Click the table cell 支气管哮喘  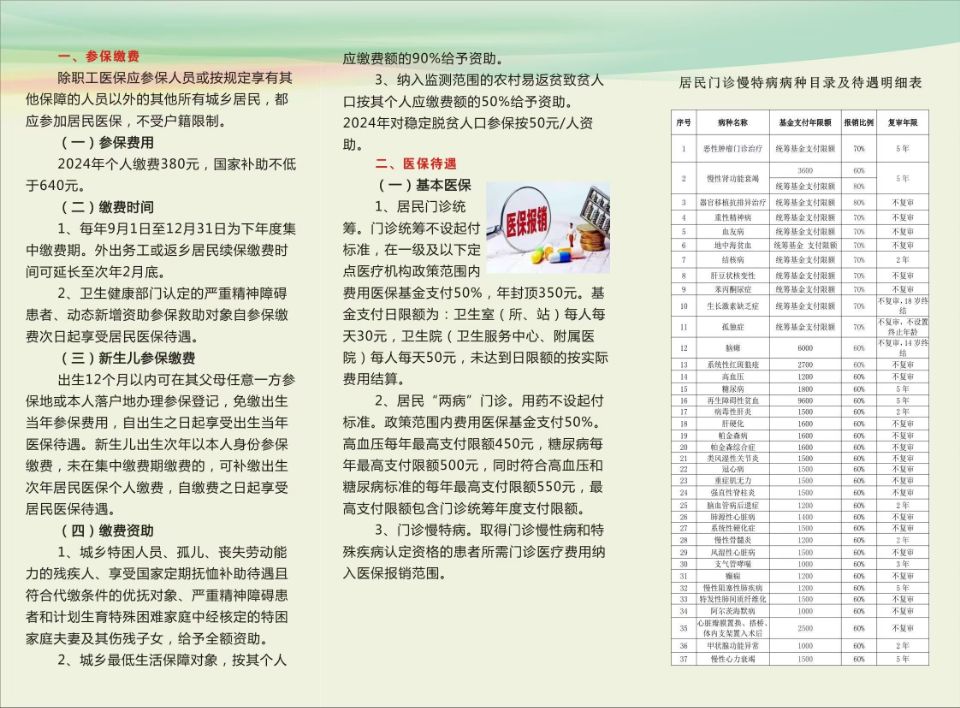pyautogui.click(x=733, y=564)
